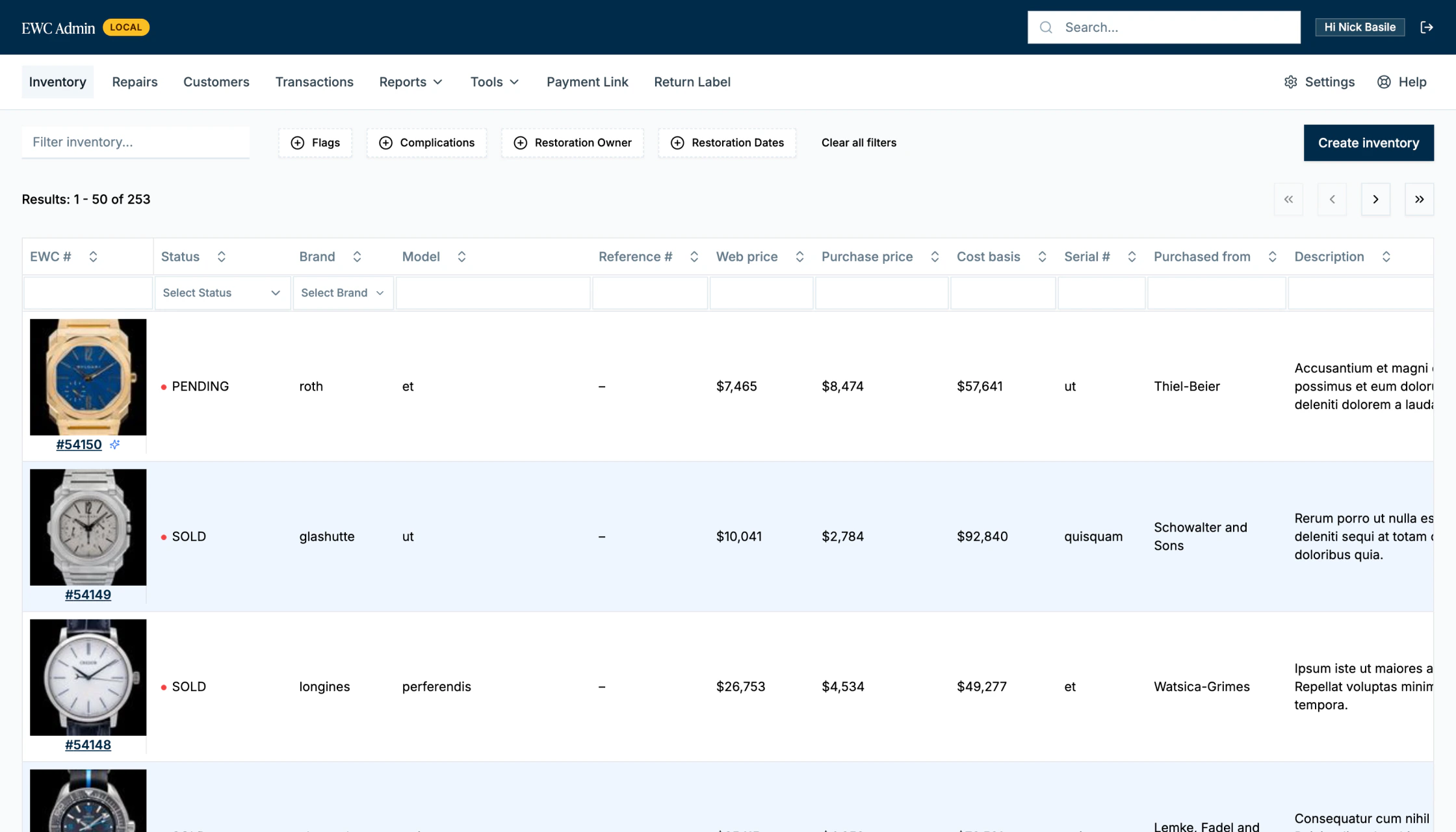Image resolution: width=1456 pixels, height=832 pixels.
Task: Click the Reference # filter input
Action: click(650, 293)
